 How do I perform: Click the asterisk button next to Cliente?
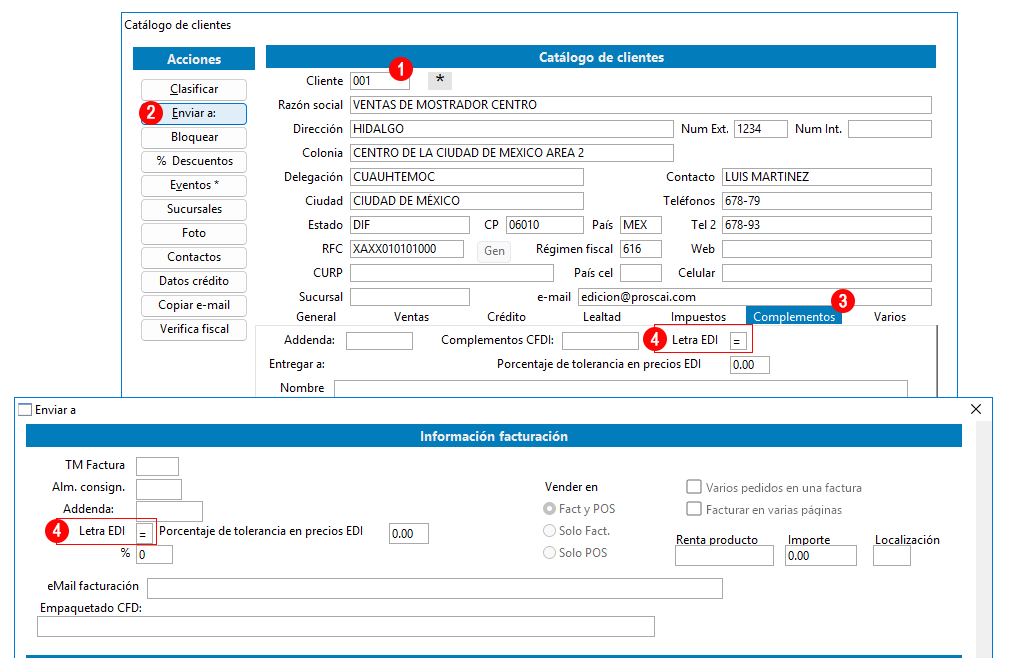click(440, 81)
